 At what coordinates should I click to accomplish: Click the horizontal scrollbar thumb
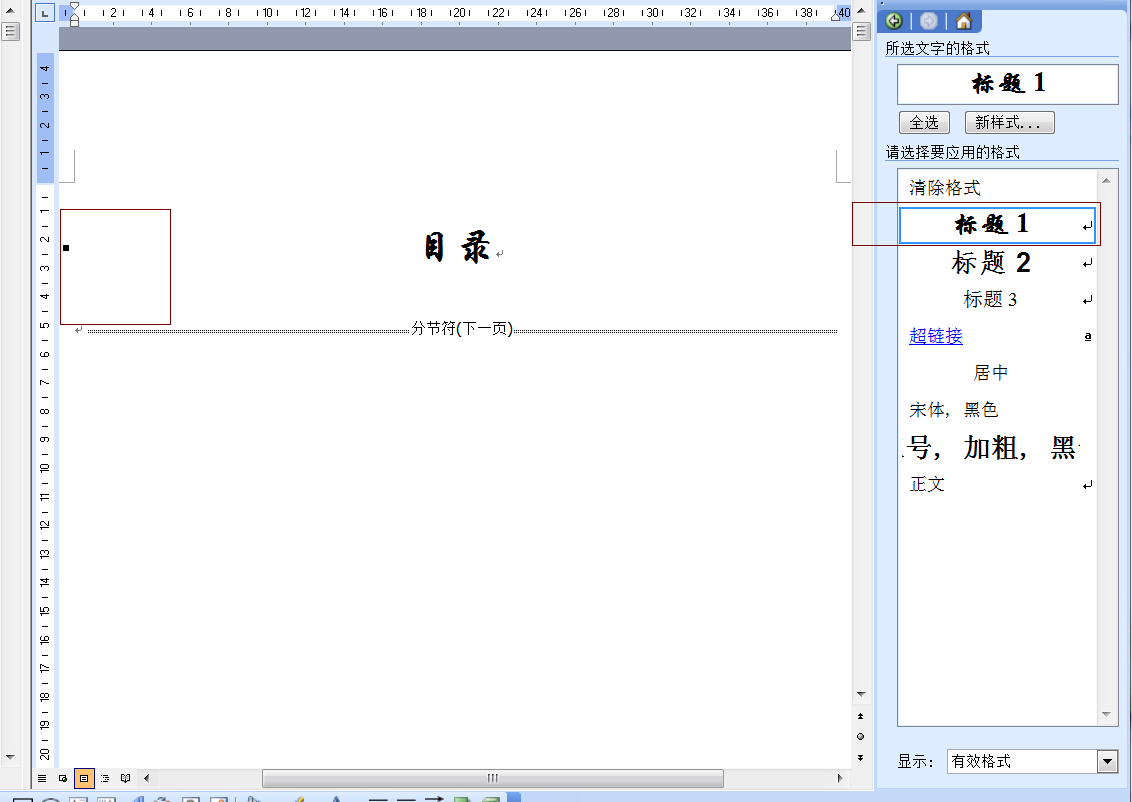pyautogui.click(x=493, y=778)
